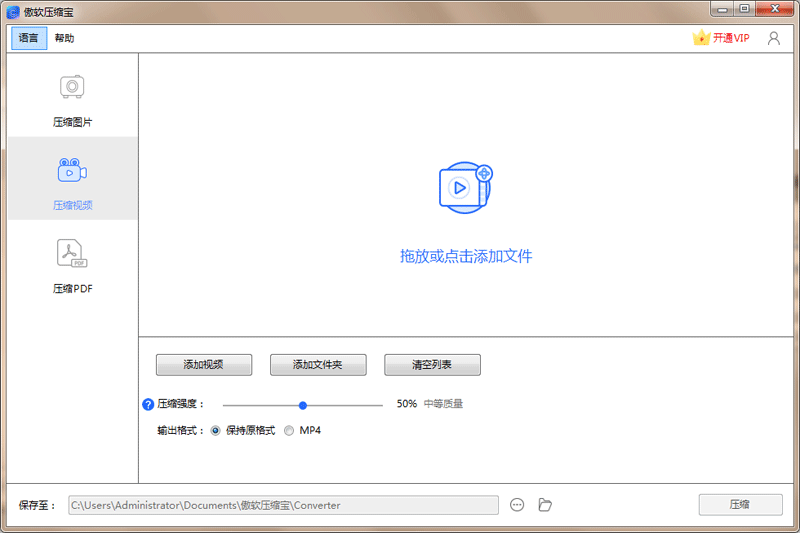Select the 压缩视频 video compression icon

tap(72, 170)
